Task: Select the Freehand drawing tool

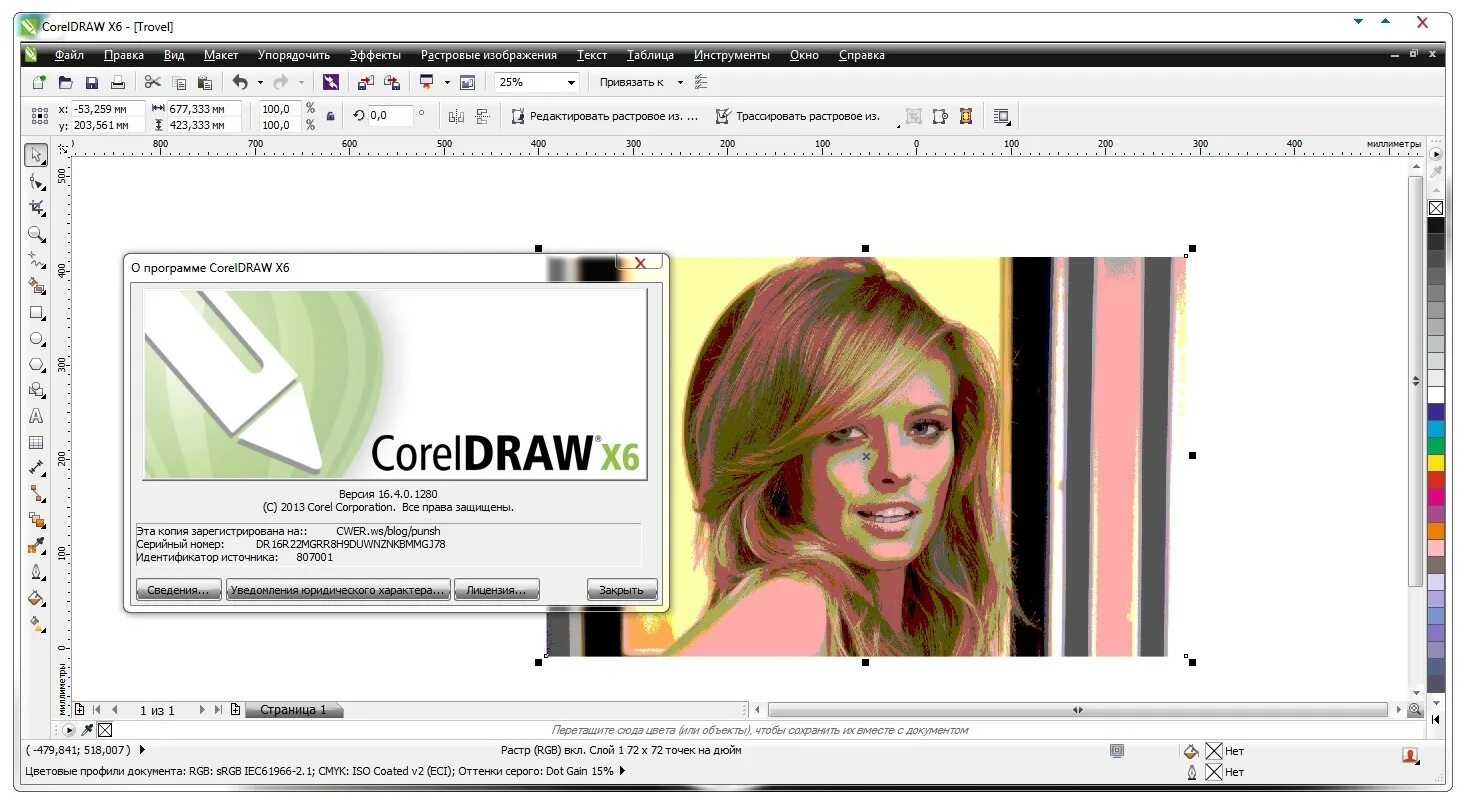Action: [x=37, y=260]
